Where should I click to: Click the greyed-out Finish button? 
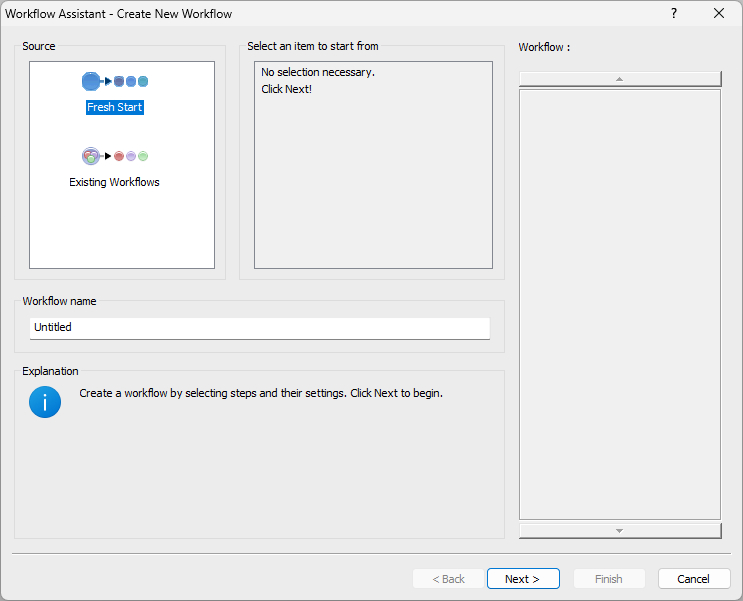(x=608, y=579)
